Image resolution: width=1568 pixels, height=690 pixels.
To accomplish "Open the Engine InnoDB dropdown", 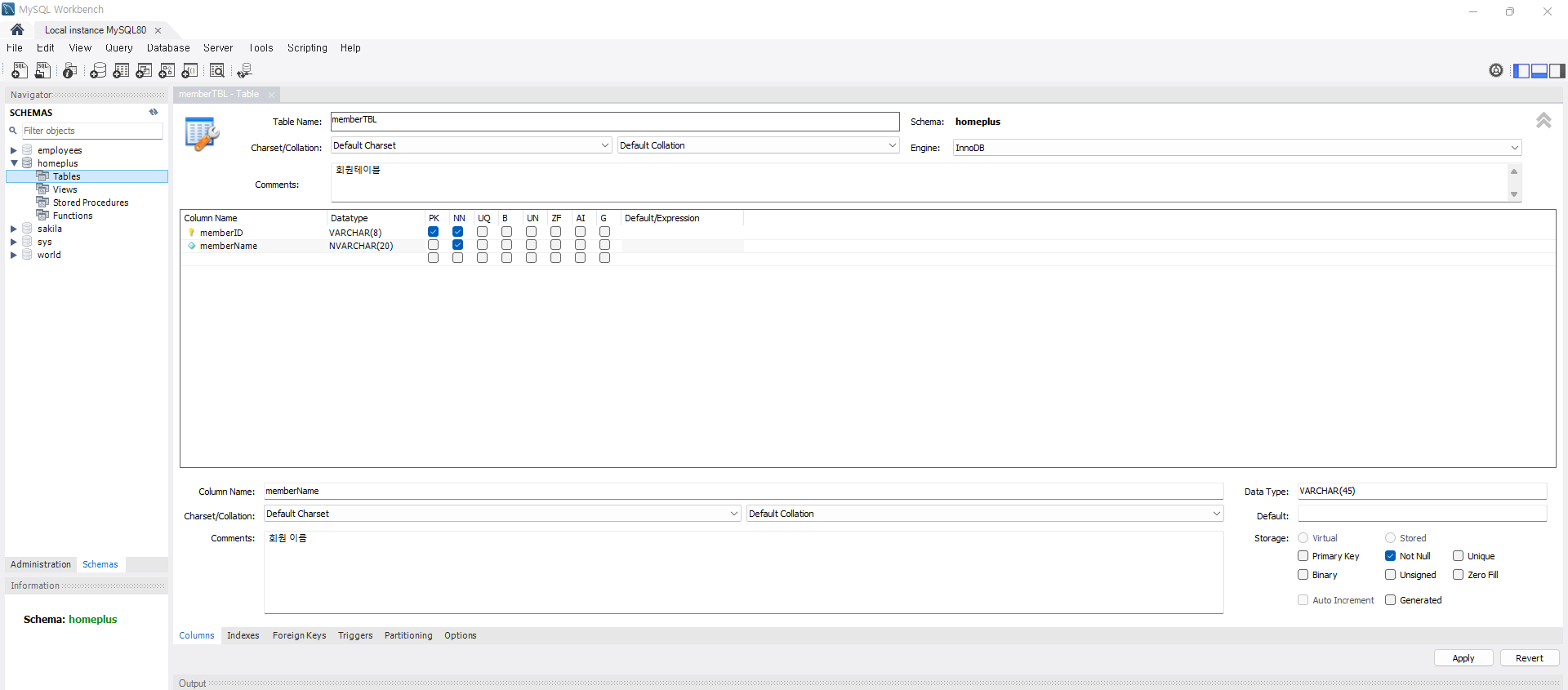I will coord(1237,148).
